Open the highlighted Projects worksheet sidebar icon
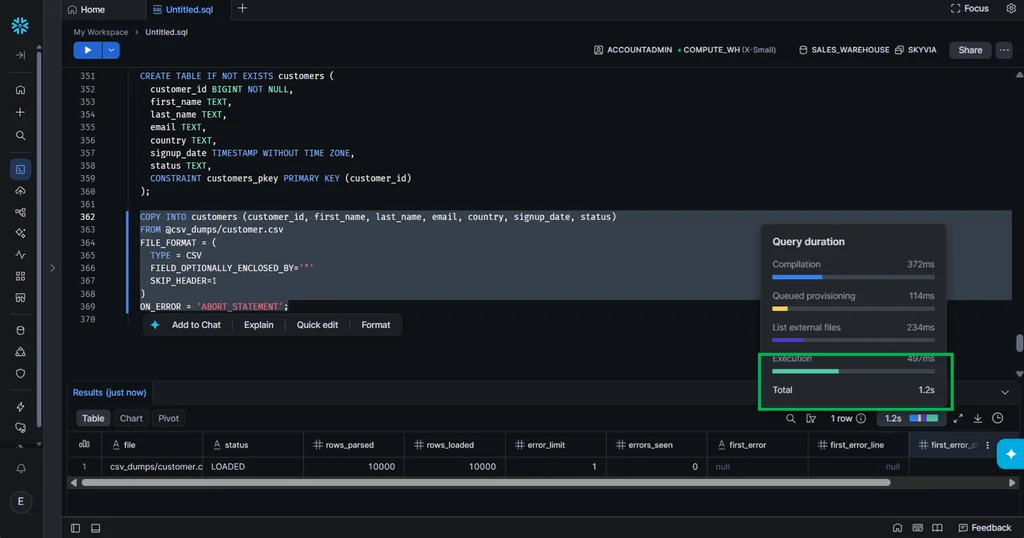This screenshot has width=1024, height=538. pos(20,169)
